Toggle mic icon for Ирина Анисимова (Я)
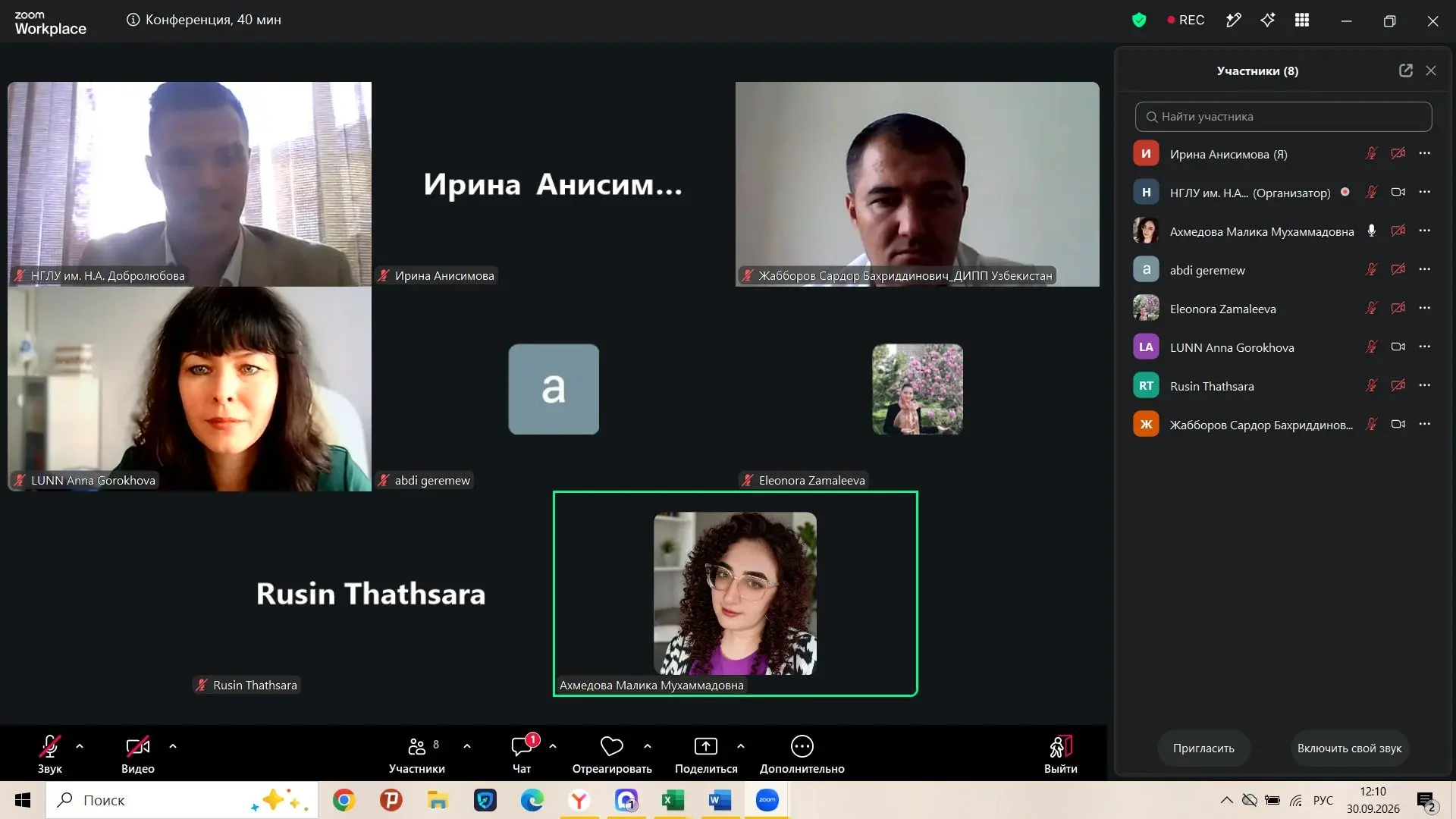Screen dimensions: 1456x819 pos(1371,154)
